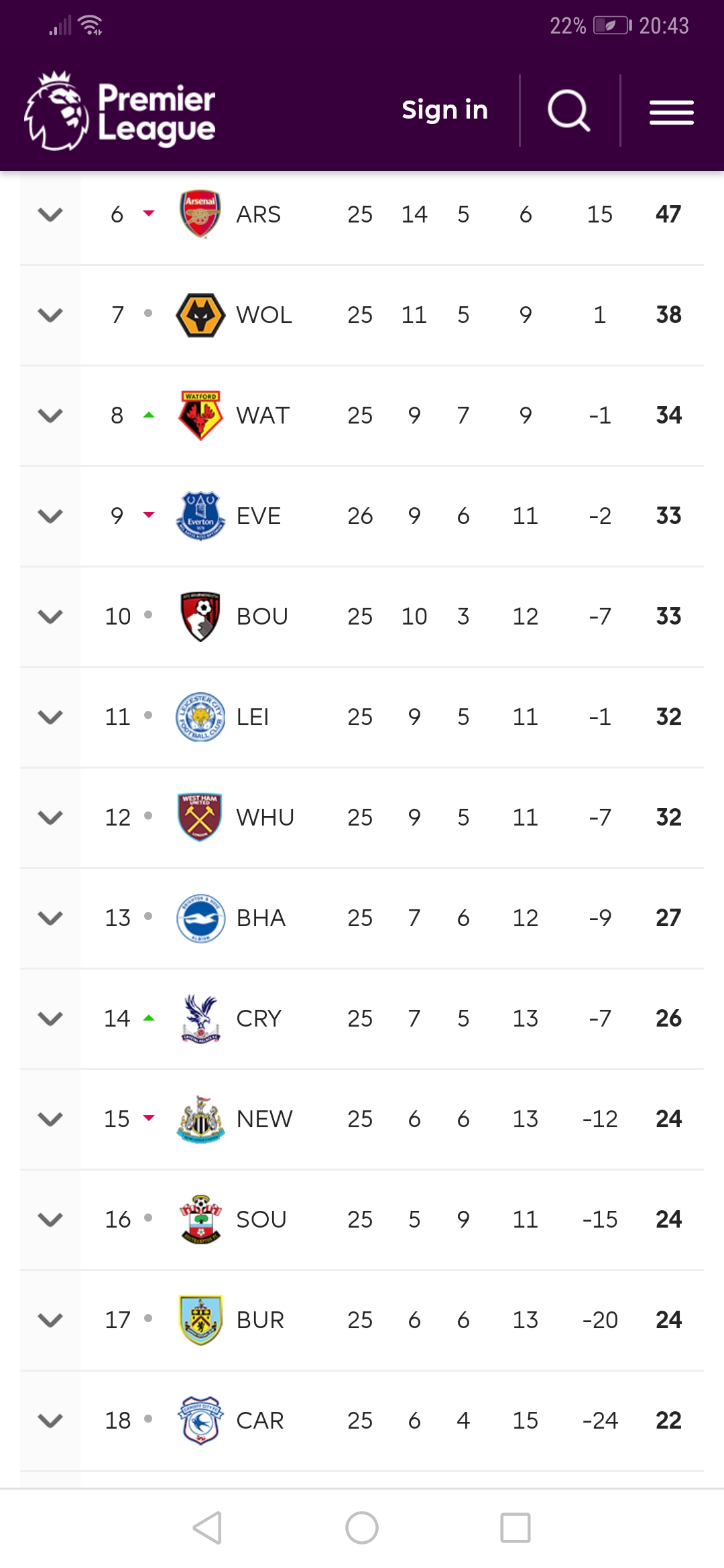Click the Sign in link
The width and height of the screenshot is (724, 1568).
coord(444,110)
